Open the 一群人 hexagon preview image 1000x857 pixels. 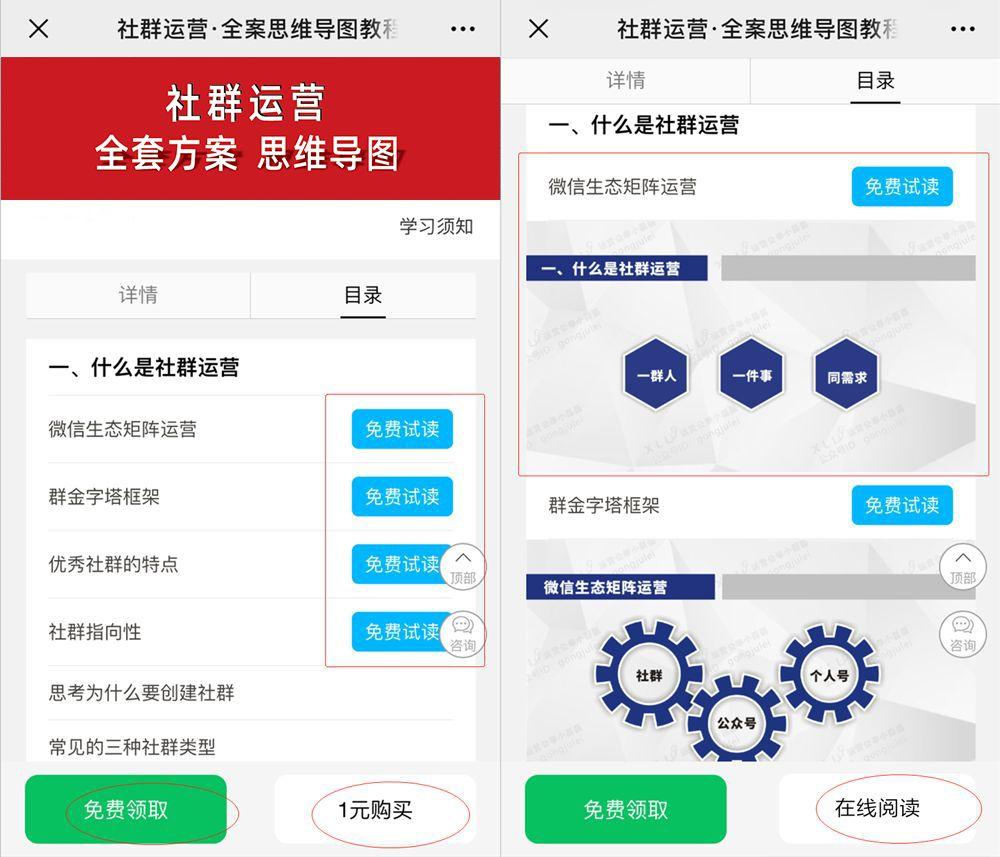coord(656,374)
